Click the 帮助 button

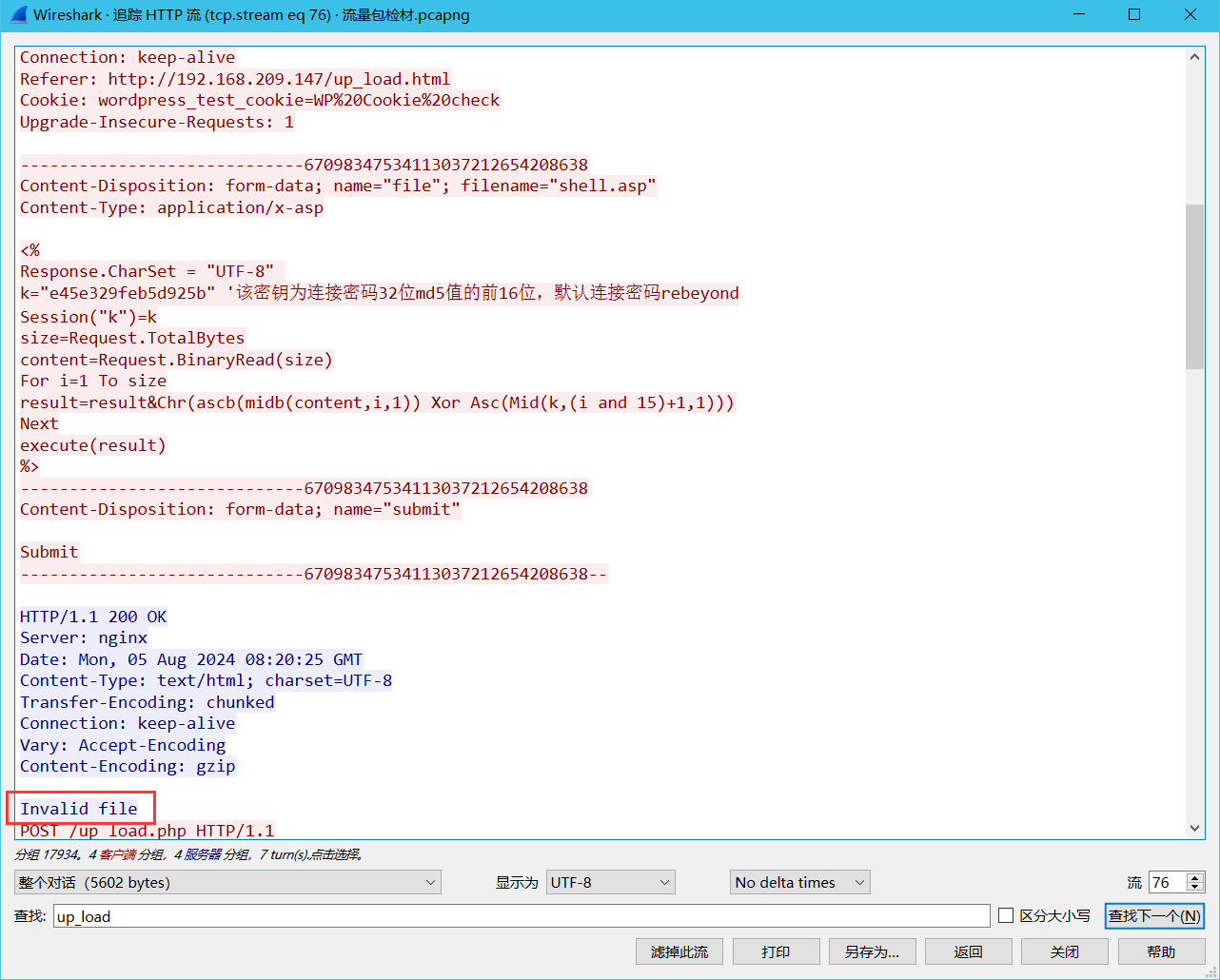coord(1161,951)
